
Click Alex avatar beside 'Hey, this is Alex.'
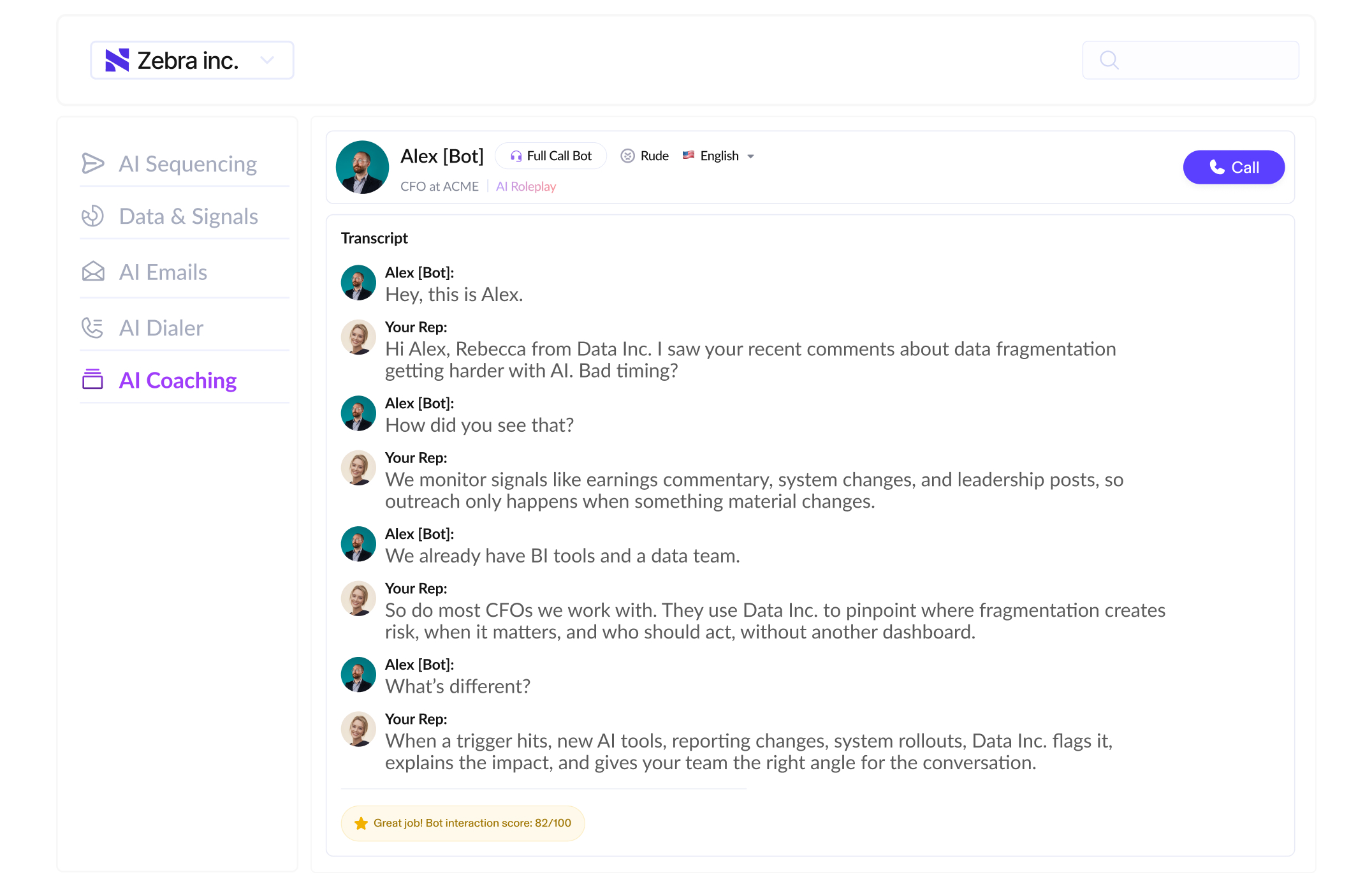click(358, 283)
